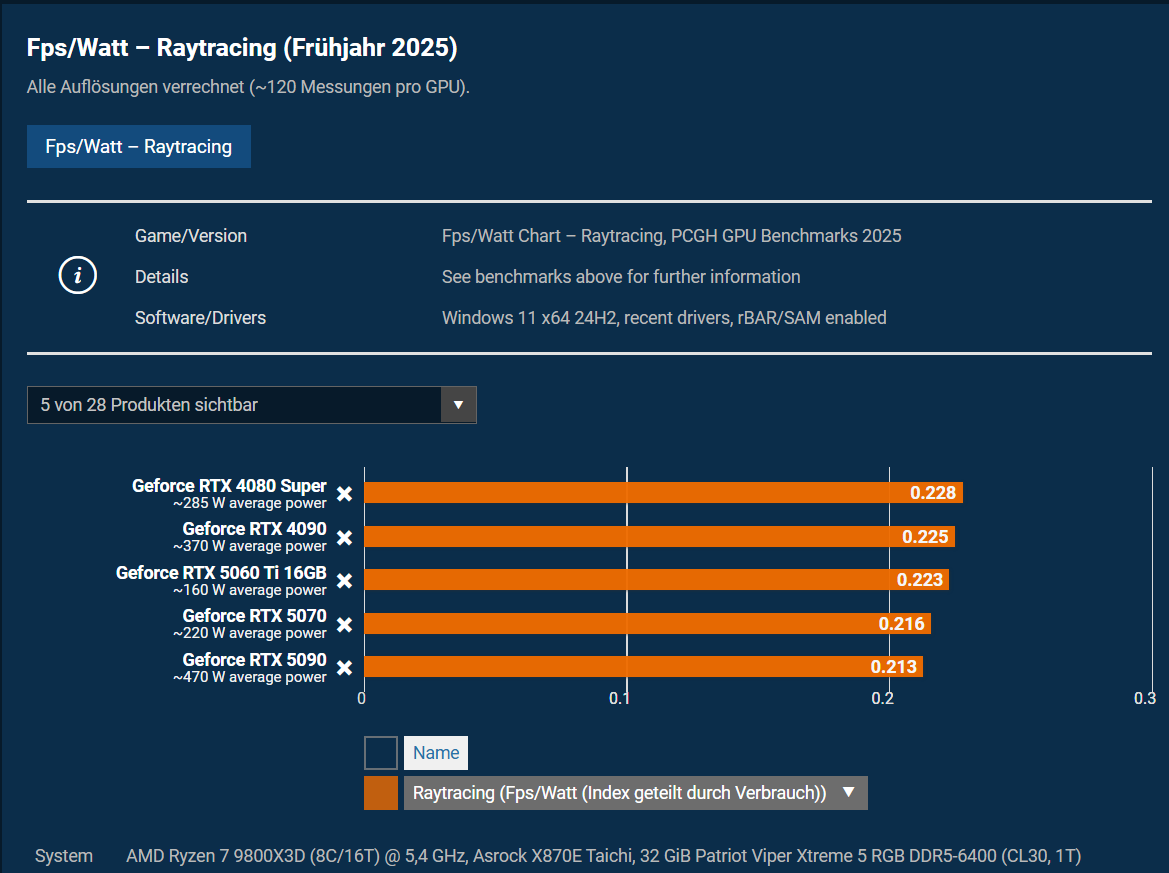Open the '5 von 28 Produkten sichtbar' dropdown
Screen dimensions: 1169x873
point(251,405)
